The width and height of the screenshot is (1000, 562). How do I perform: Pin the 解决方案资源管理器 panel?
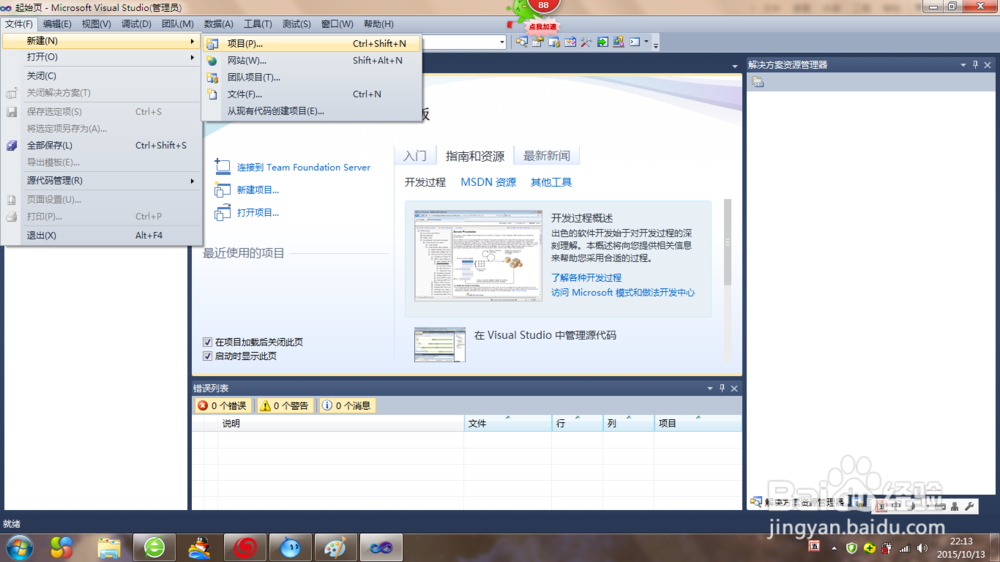[975, 64]
